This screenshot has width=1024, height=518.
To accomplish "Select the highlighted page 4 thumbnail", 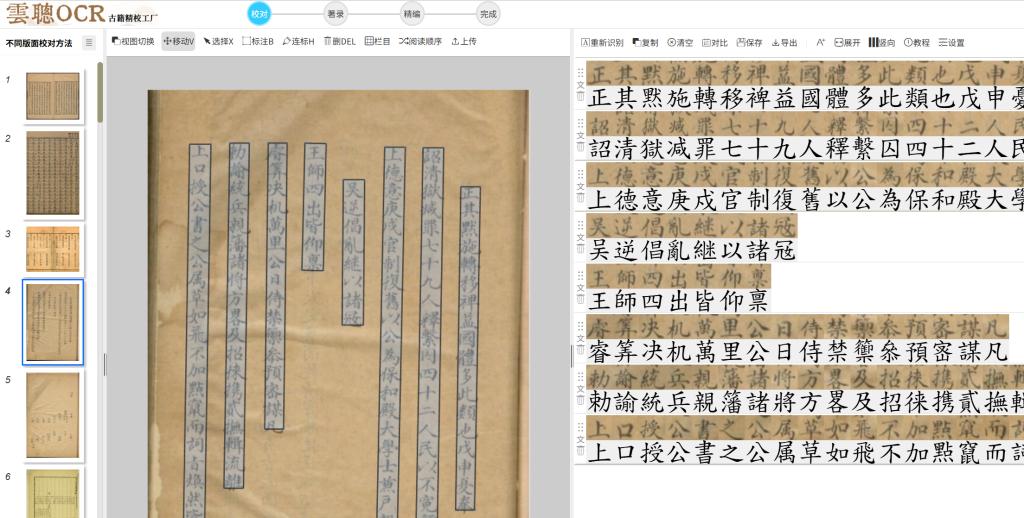I will point(53,322).
